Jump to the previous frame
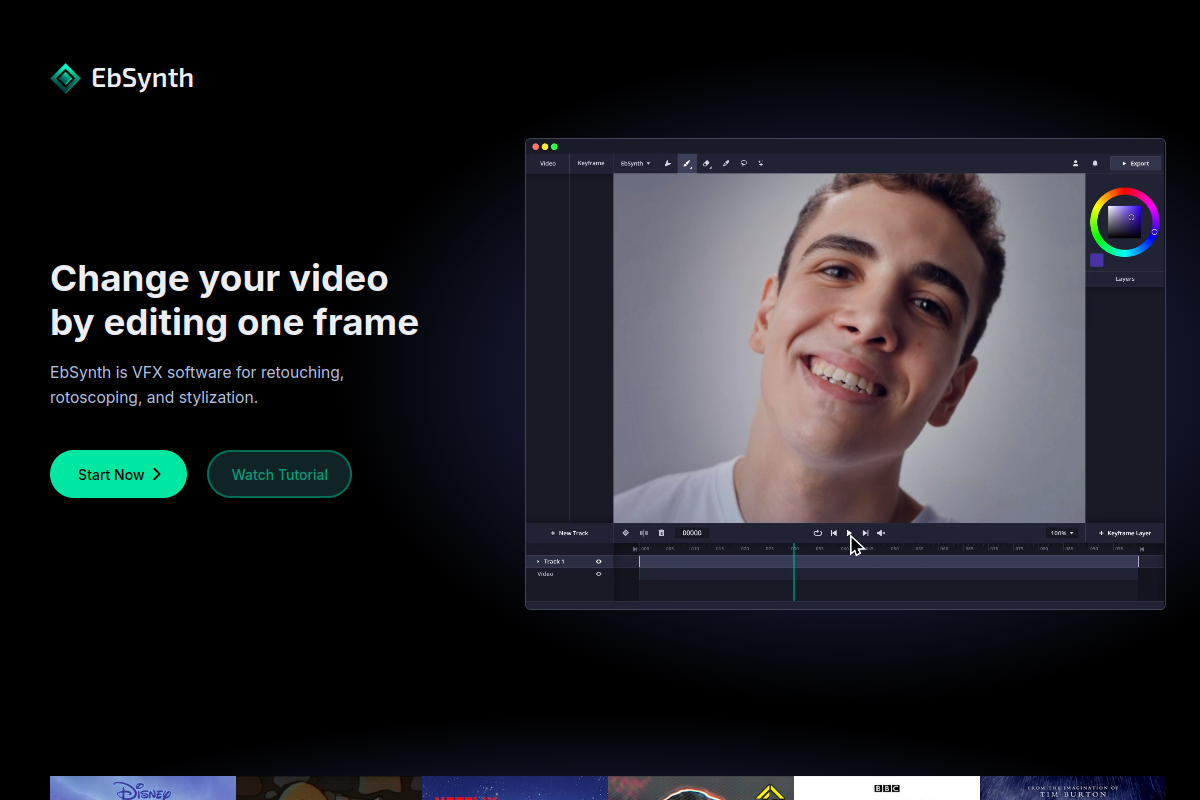This screenshot has width=1200, height=800. pyautogui.click(x=834, y=533)
